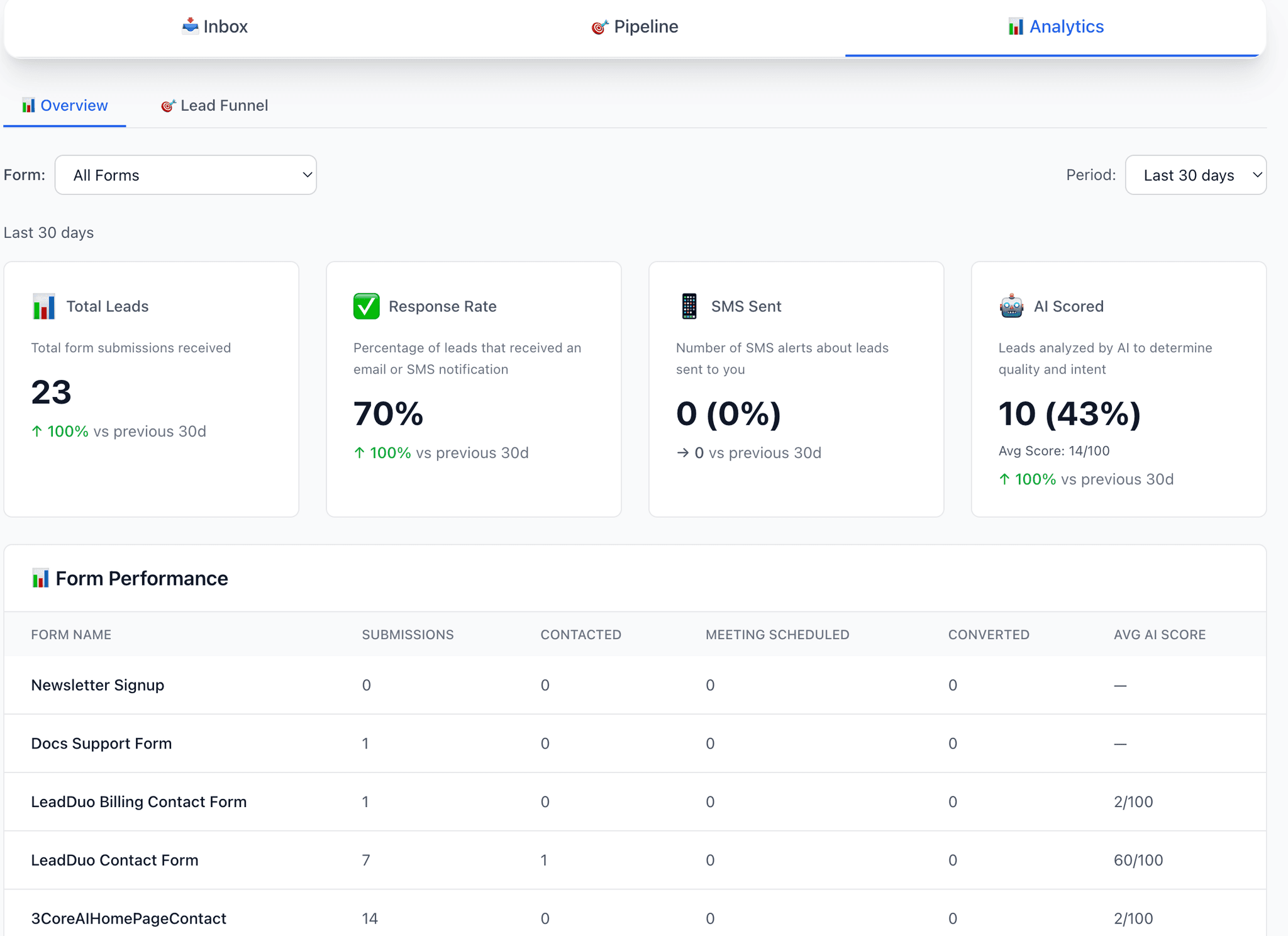Click the green checkmark on Response Rate card
Image resolution: width=1288 pixels, height=936 pixels.
[367, 306]
